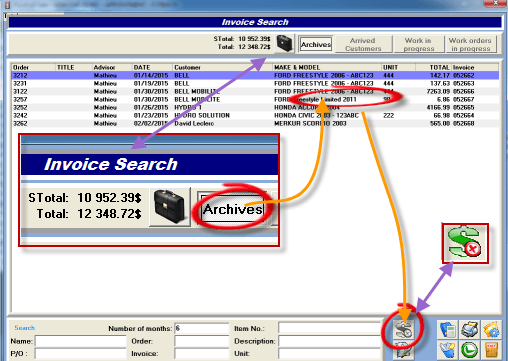Focus the Item No. search field
508x361 pixels.
click(329, 328)
